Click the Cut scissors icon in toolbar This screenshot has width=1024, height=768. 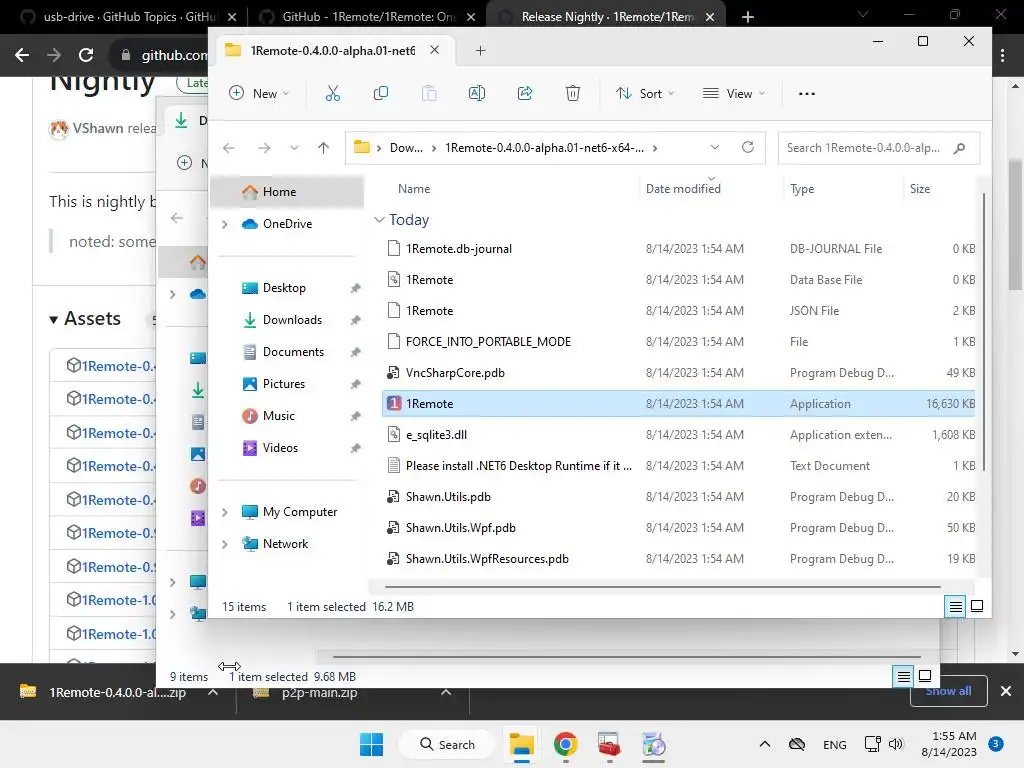[x=332, y=93]
